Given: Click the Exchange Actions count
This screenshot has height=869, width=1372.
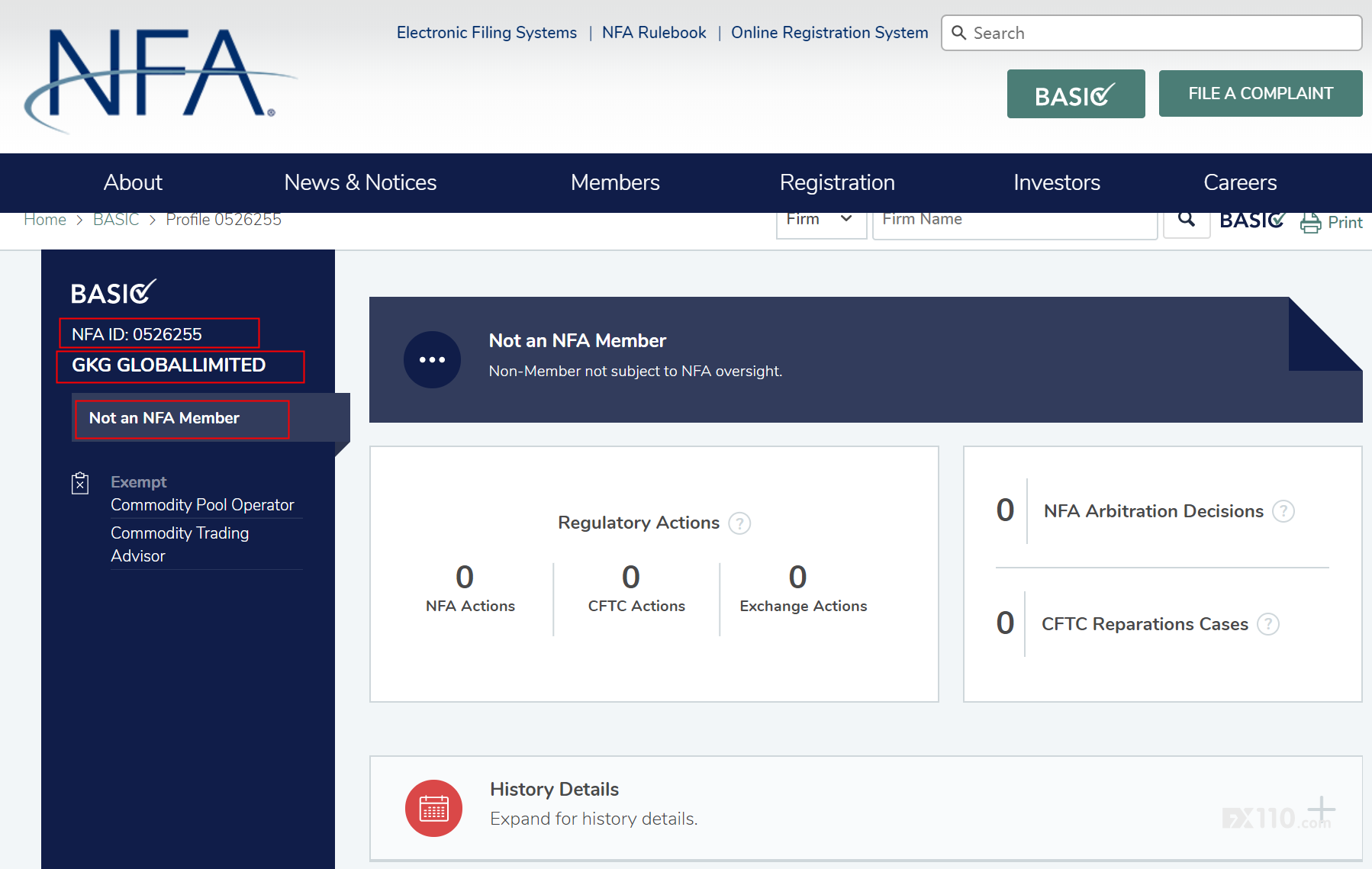Looking at the screenshot, I should (x=797, y=577).
